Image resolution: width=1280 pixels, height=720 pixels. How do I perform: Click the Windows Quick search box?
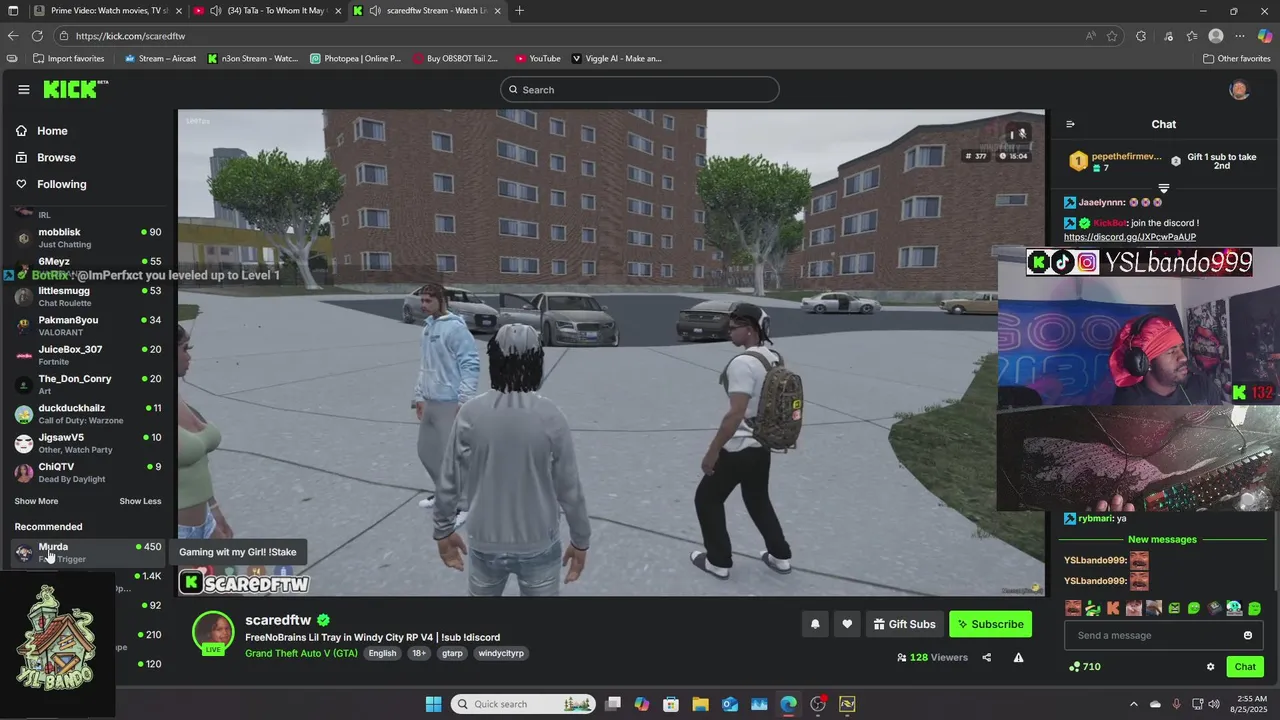[x=522, y=704]
